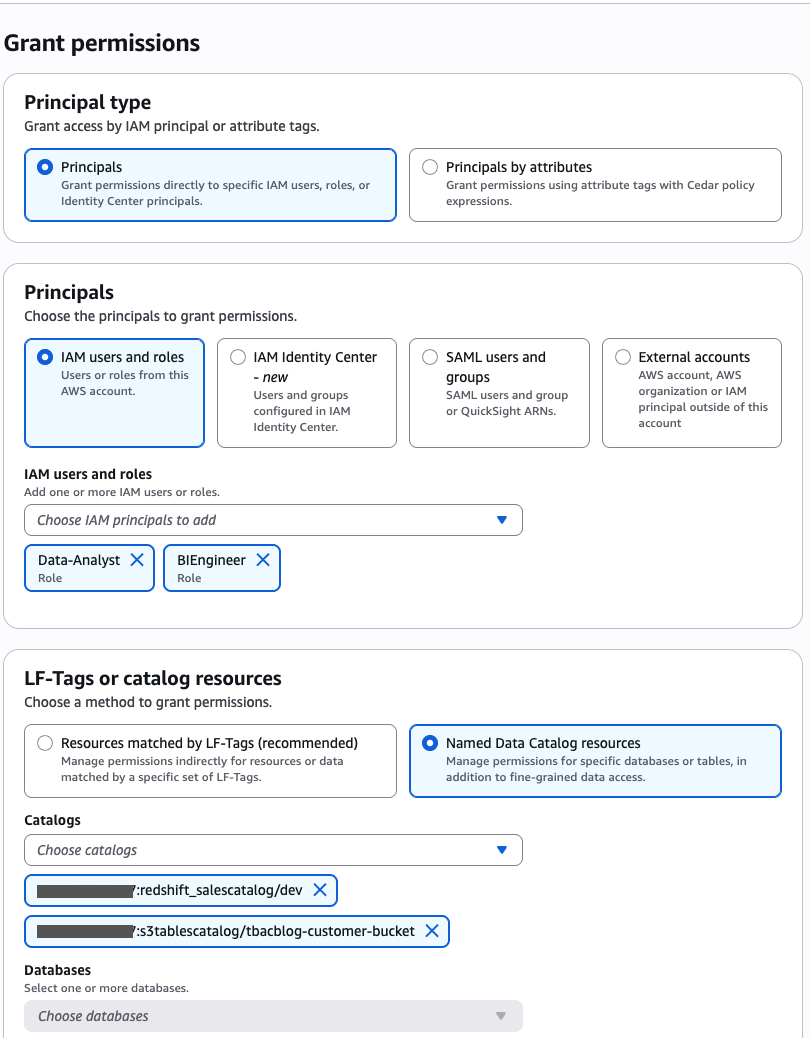
Task: Select Named Data Catalog resources option
Action: 430,743
